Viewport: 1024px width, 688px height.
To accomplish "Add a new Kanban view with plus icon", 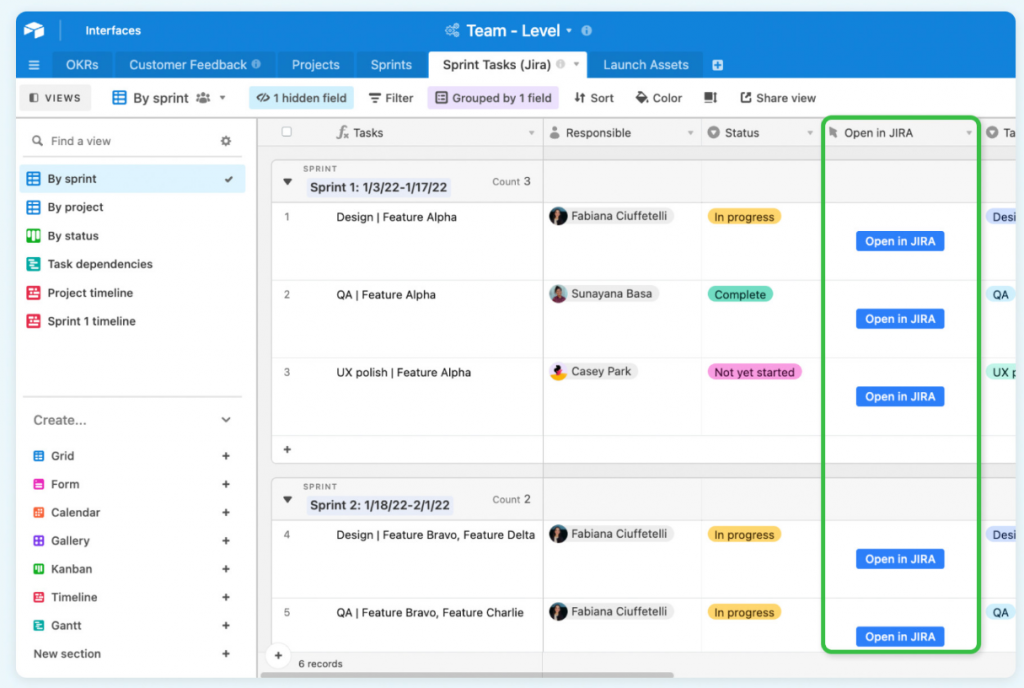I will point(225,569).
